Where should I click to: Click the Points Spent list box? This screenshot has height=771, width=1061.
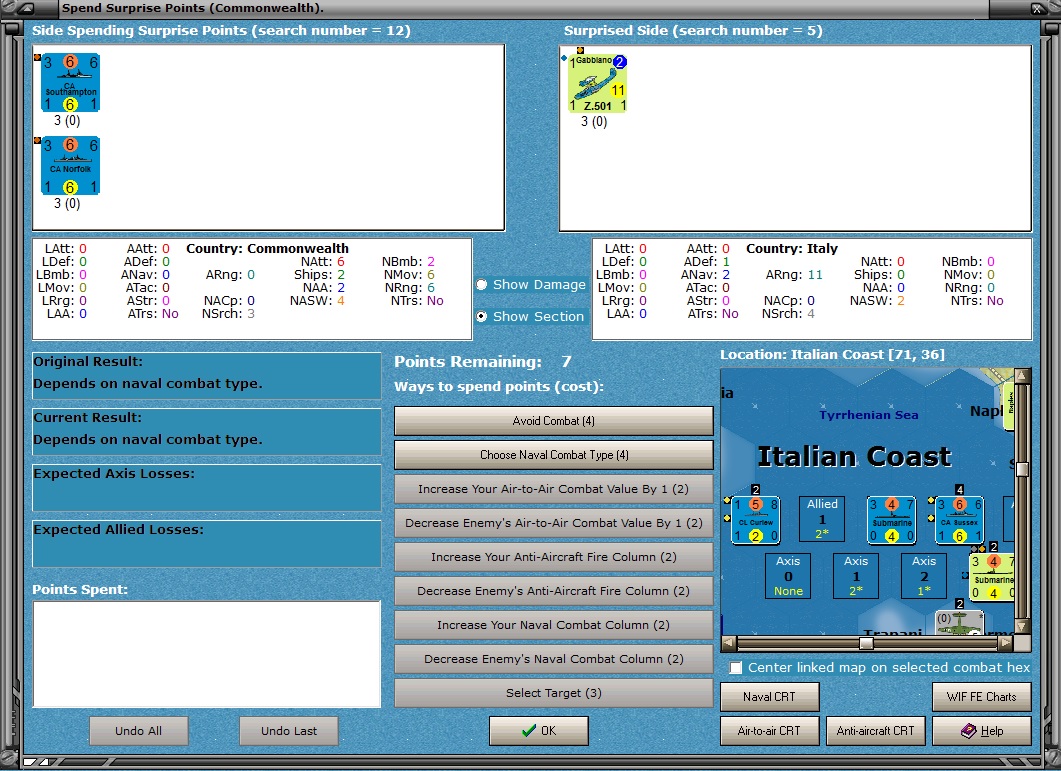(x=207, y=654)
